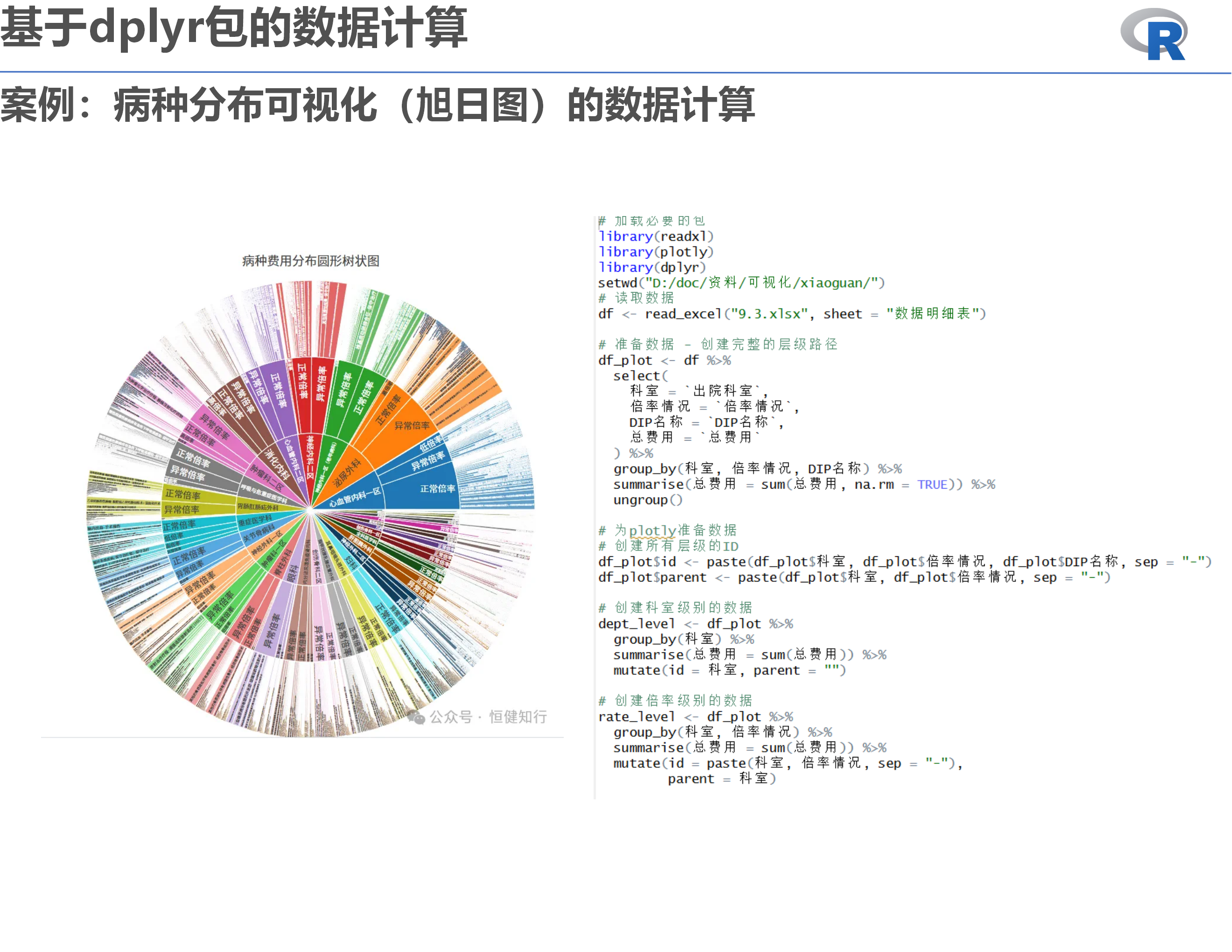Click the code line library(readxl)
1232x952 pixels.
pos(656,236)
